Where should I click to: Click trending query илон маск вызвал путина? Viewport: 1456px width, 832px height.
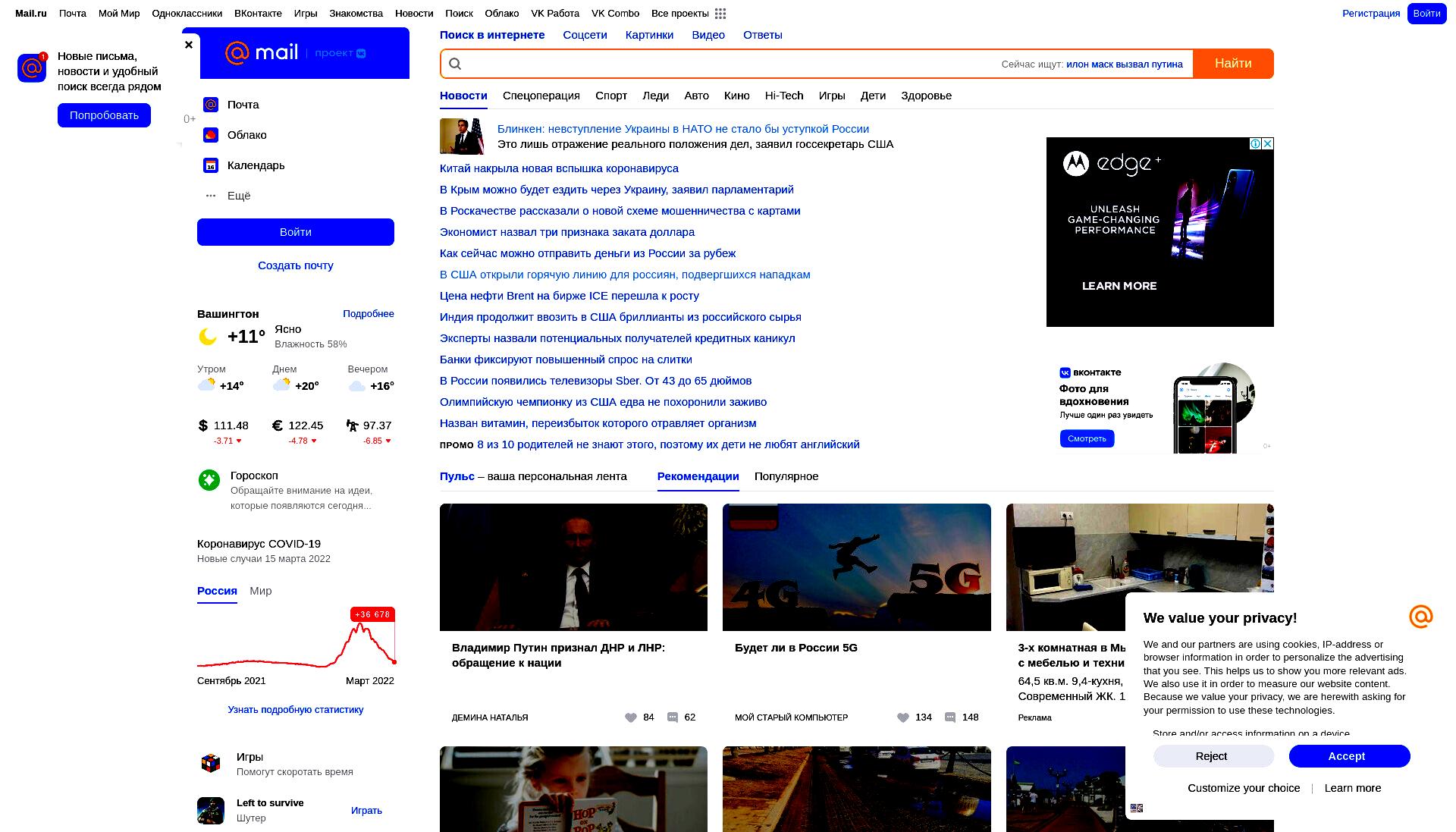click(x=1124, y=64)
